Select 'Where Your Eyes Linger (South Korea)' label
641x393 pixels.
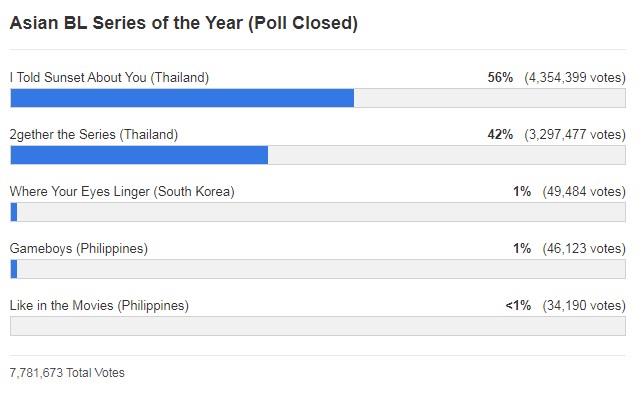[122, 191]
